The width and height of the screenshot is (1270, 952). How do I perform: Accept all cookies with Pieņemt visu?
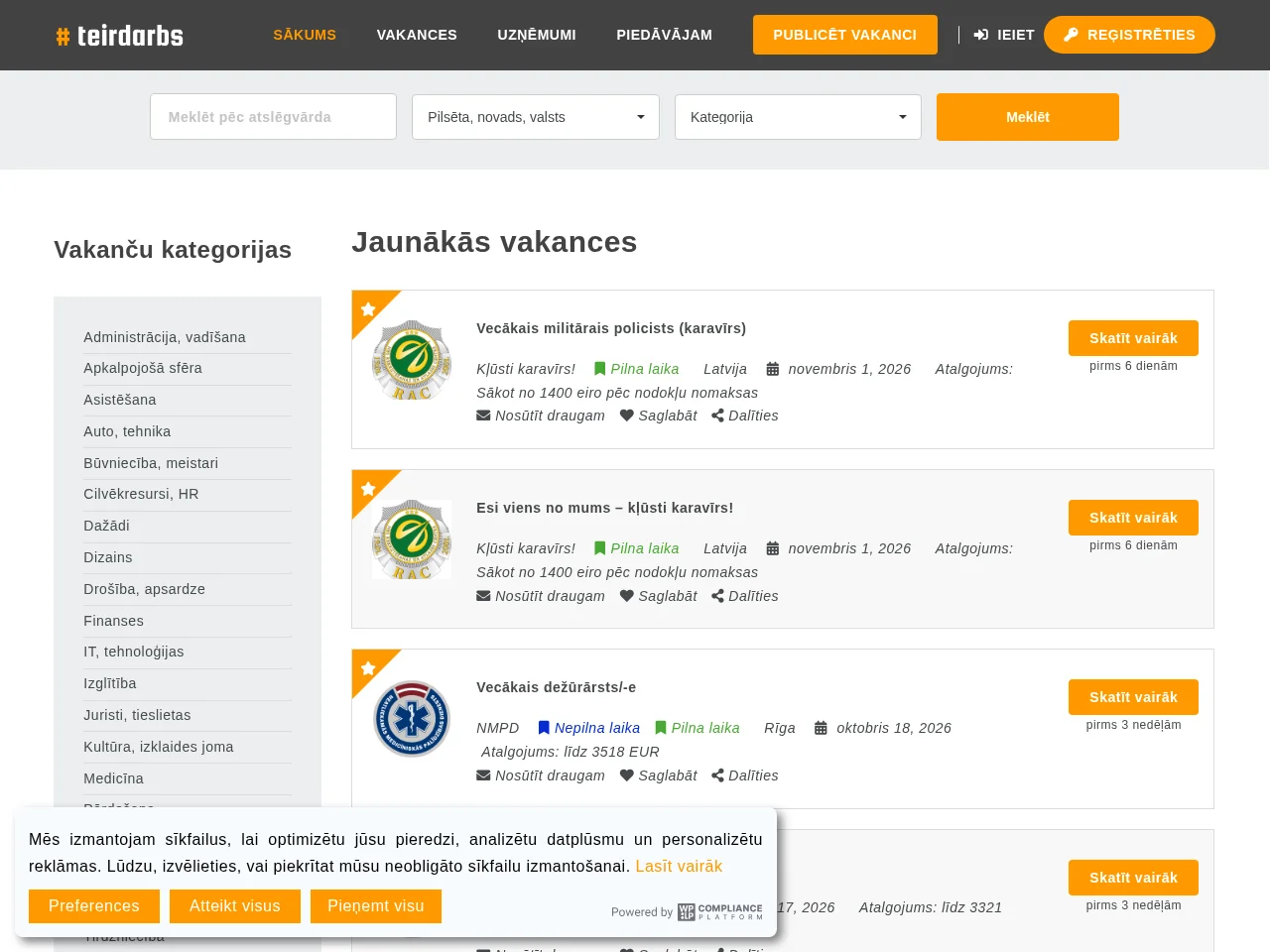point(376,906)
